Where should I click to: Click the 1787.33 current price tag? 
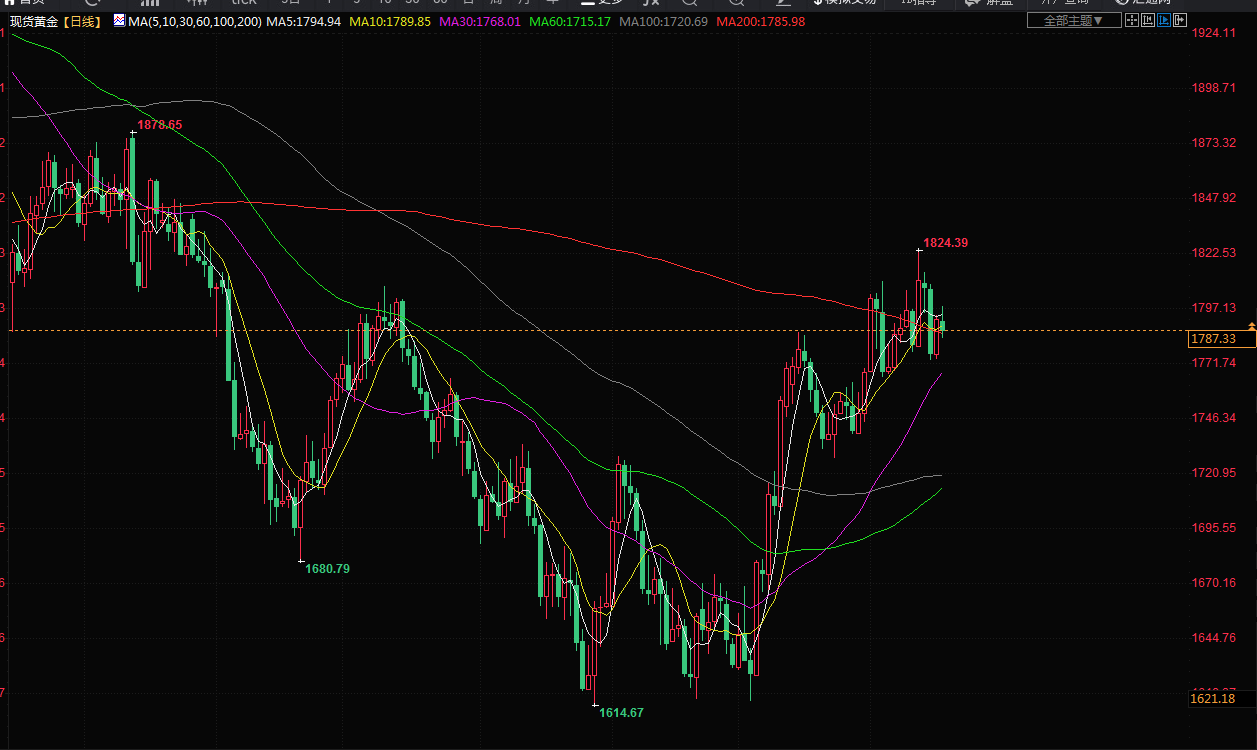click(x=1212, y=339)
